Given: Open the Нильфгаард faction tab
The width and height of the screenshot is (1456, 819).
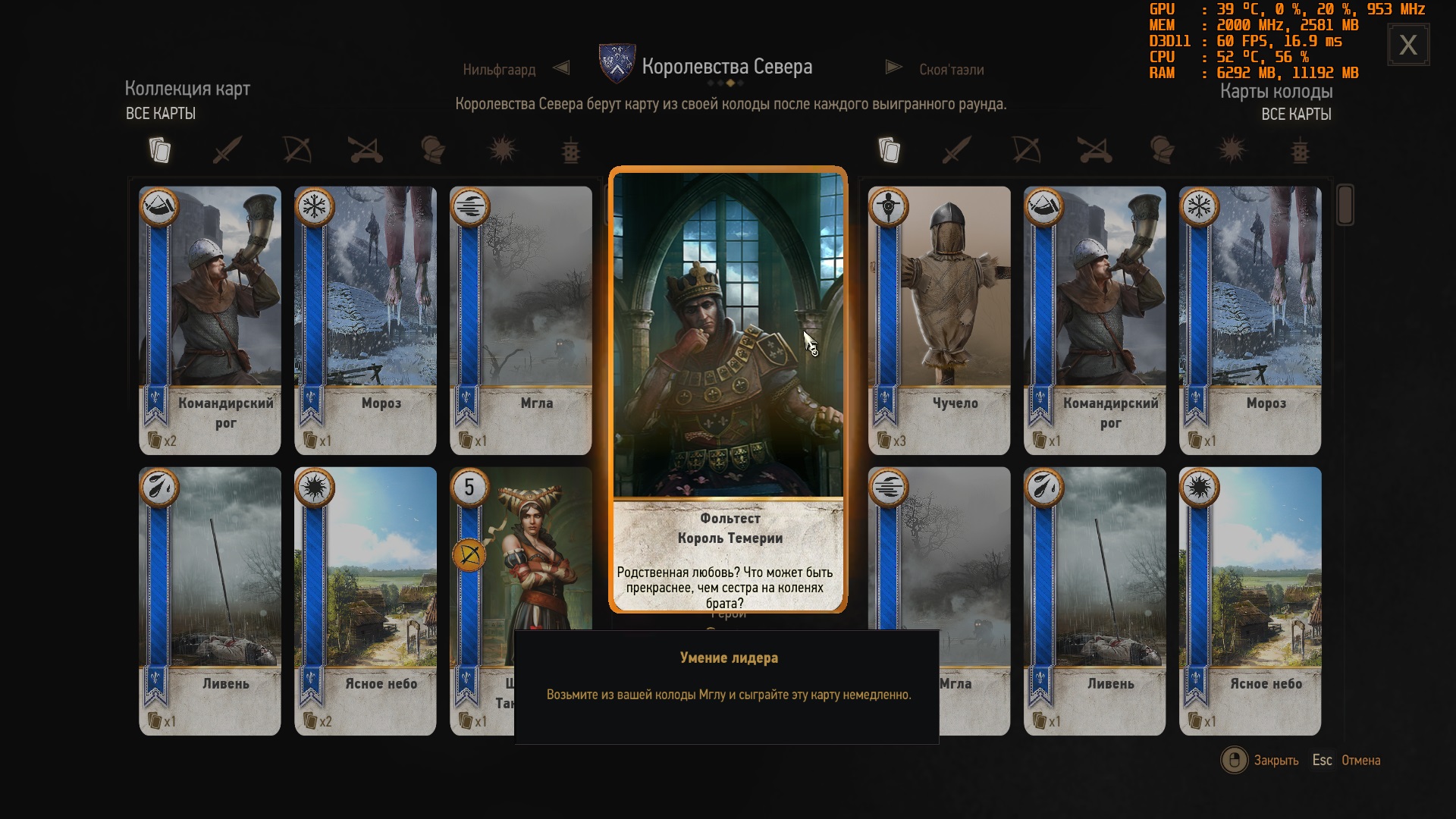Looking at the screenshot, I should [x=499, y=70].
